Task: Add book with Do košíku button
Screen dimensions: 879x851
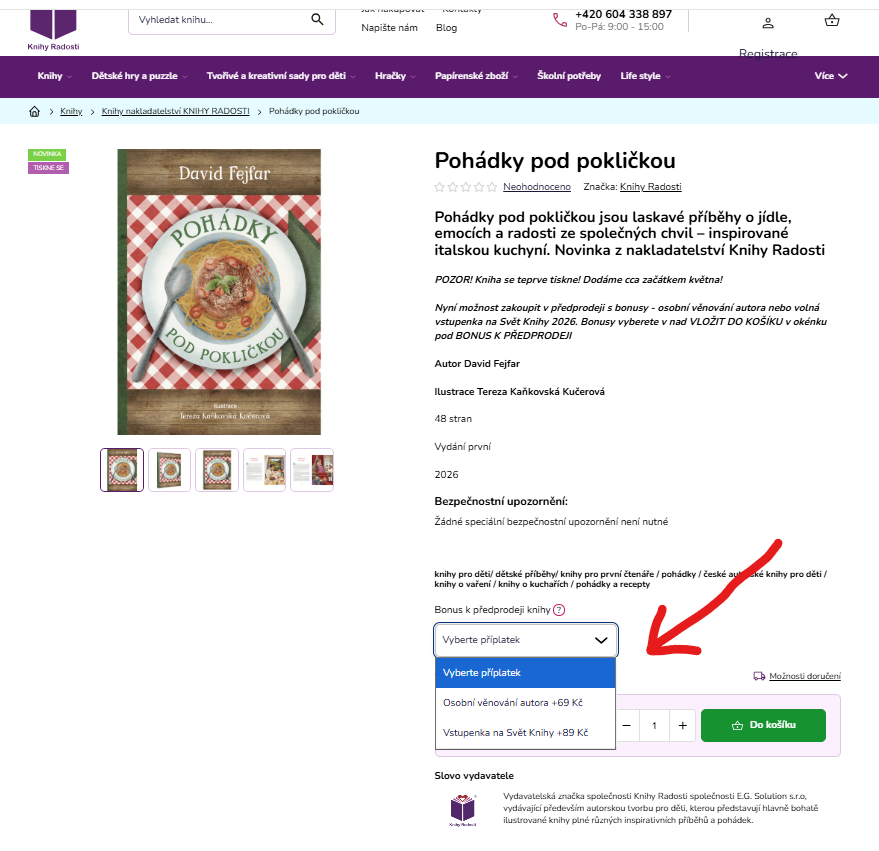Action: coord(763,725)
